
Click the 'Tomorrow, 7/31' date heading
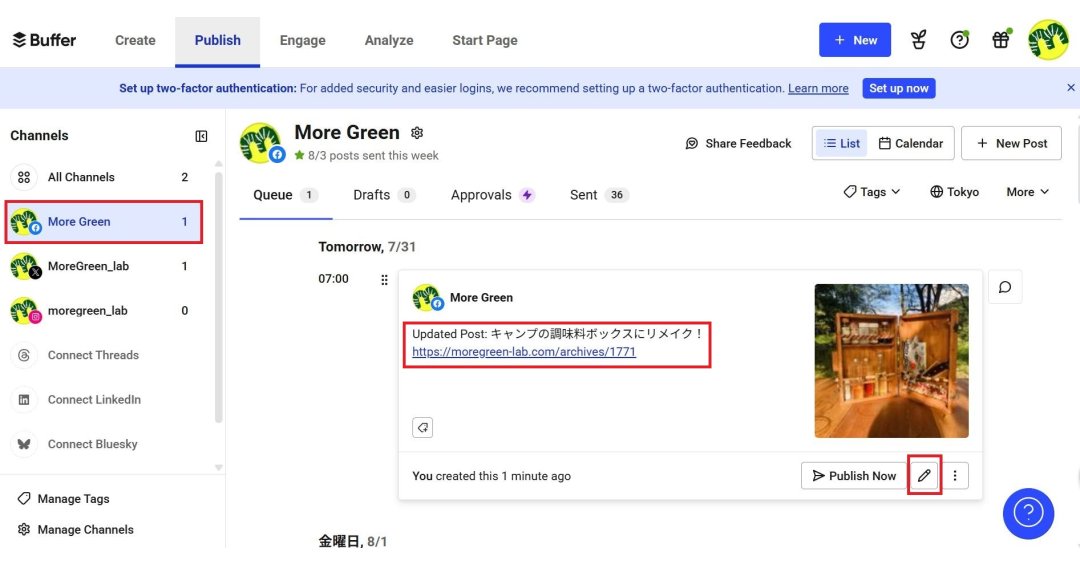tap(367, 247)
